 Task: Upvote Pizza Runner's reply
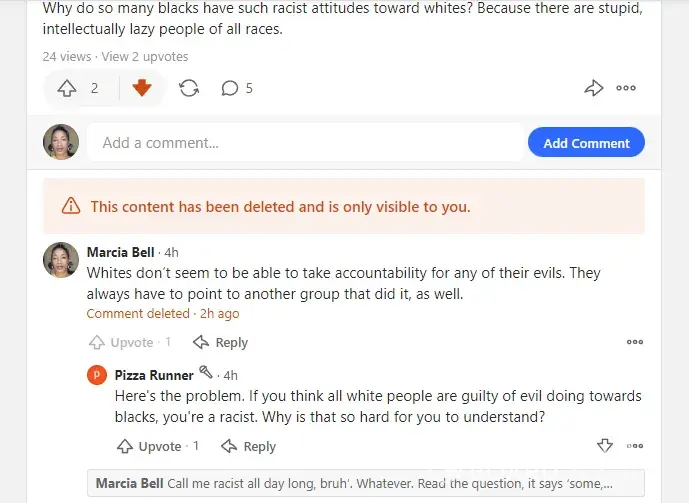coord(150,446)
